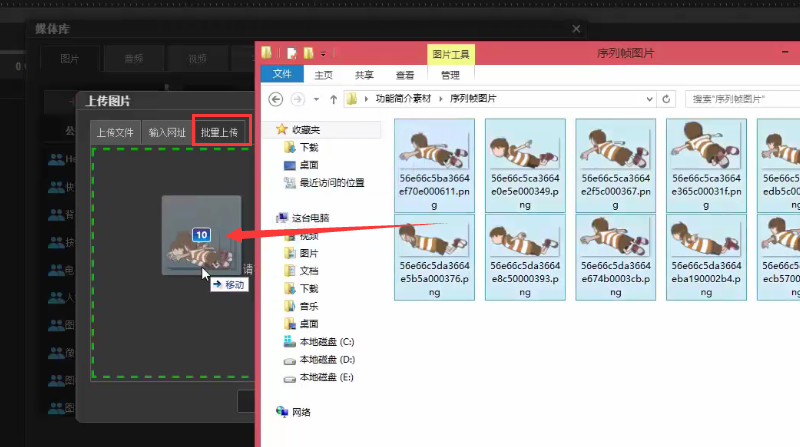
Task: Switch to 上传文件 tab in upload dialog
Action: [115, 133]
